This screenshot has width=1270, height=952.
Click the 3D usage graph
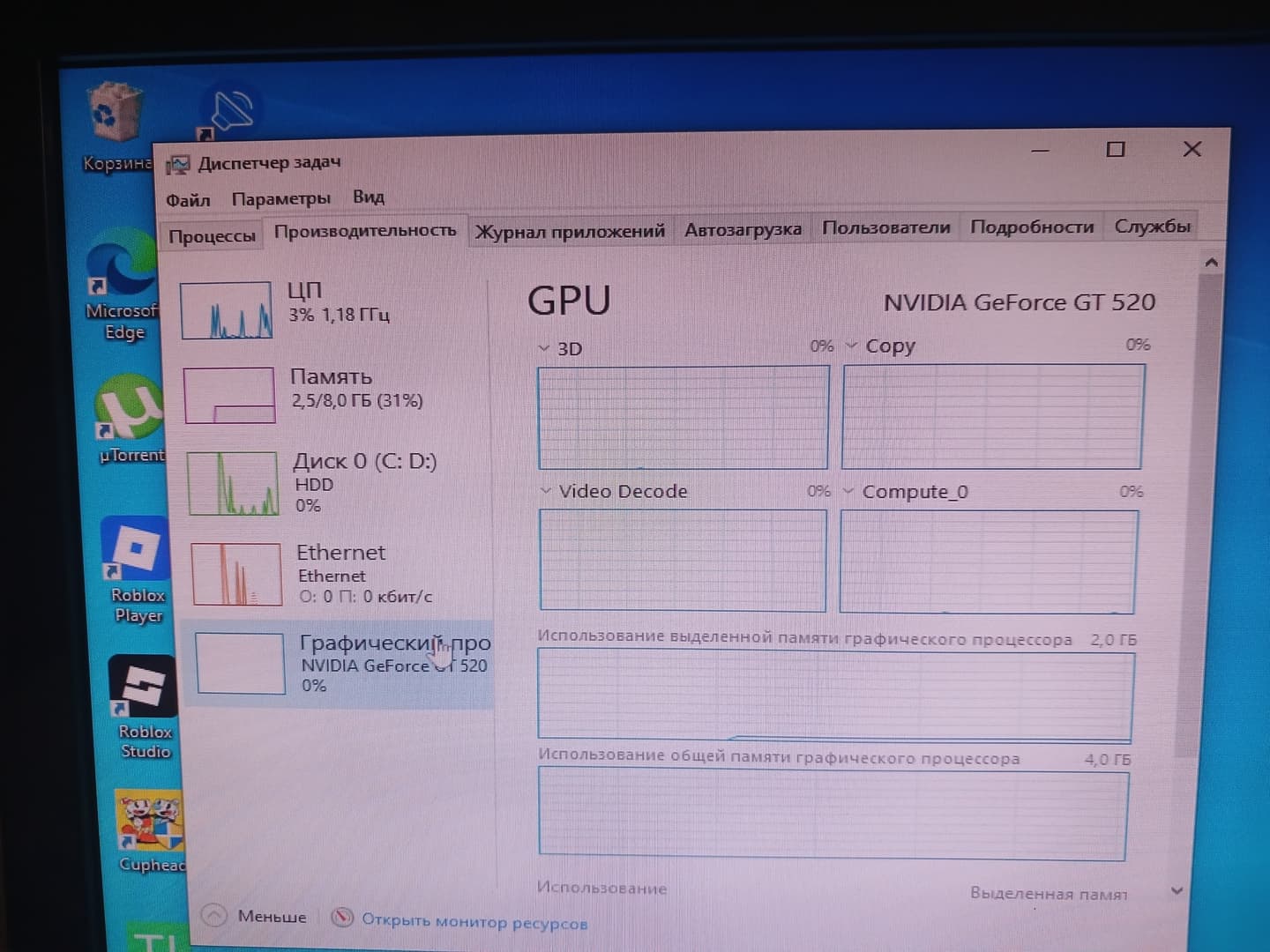coord(684,418)
